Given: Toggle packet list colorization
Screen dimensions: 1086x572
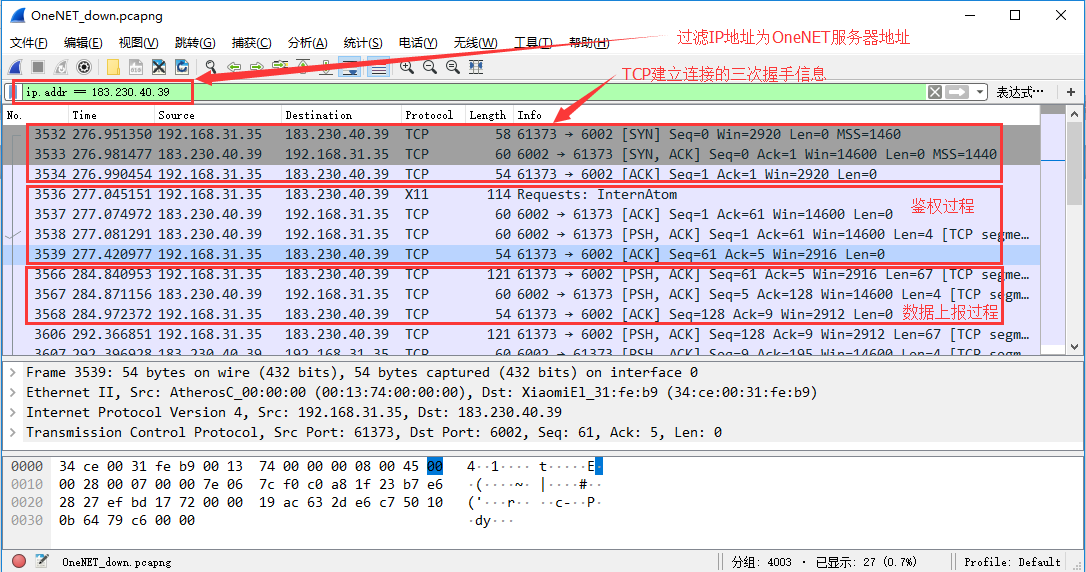Looking at the screenshot, I should click(x=377, y=67).
